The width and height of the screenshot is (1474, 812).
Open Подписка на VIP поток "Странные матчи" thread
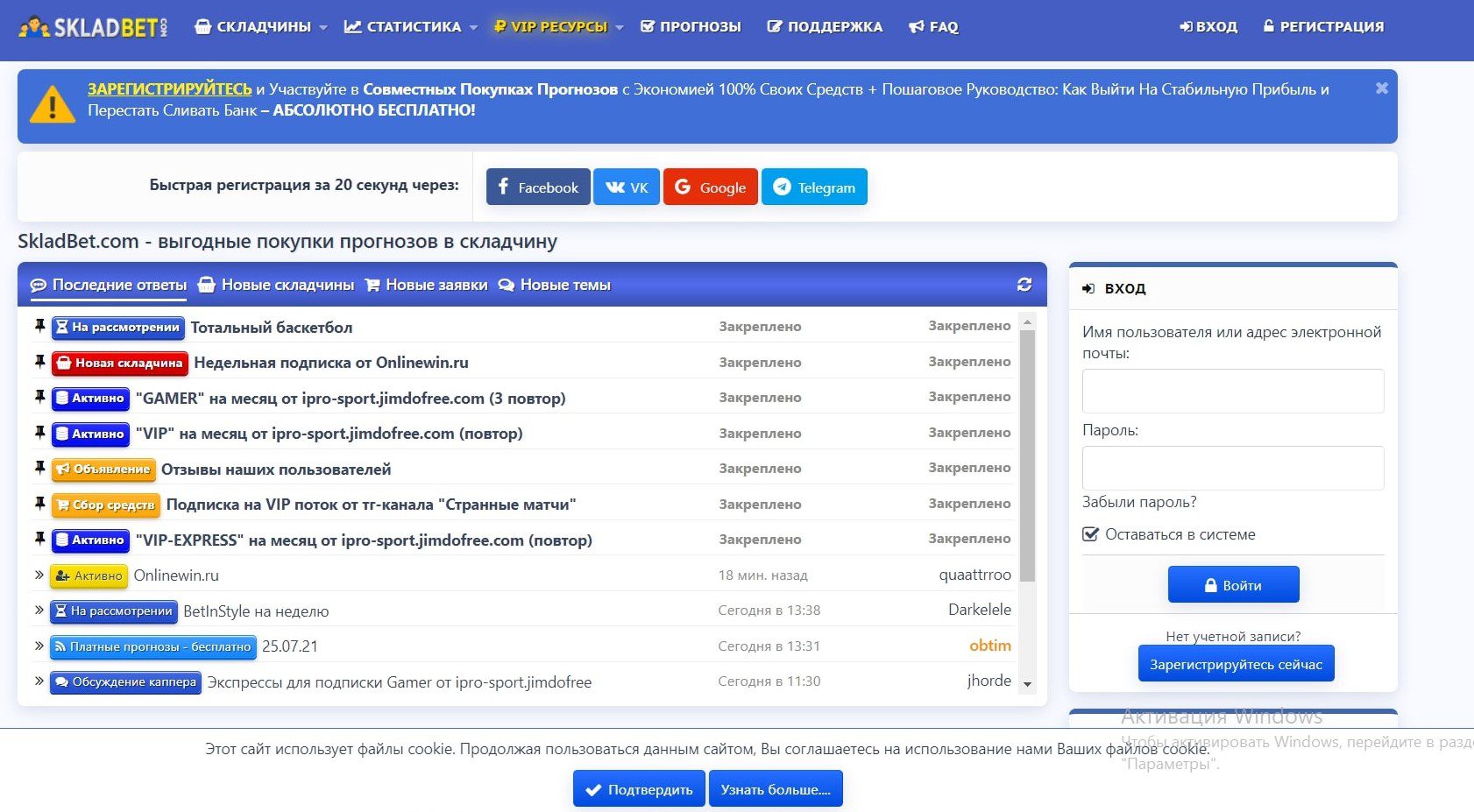(371, 505)
